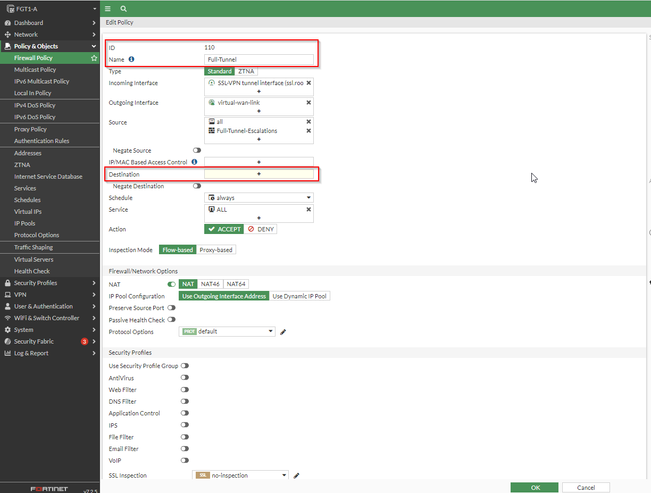
Task: Select ZTNA policy type
Action: [x=246, y=71]
